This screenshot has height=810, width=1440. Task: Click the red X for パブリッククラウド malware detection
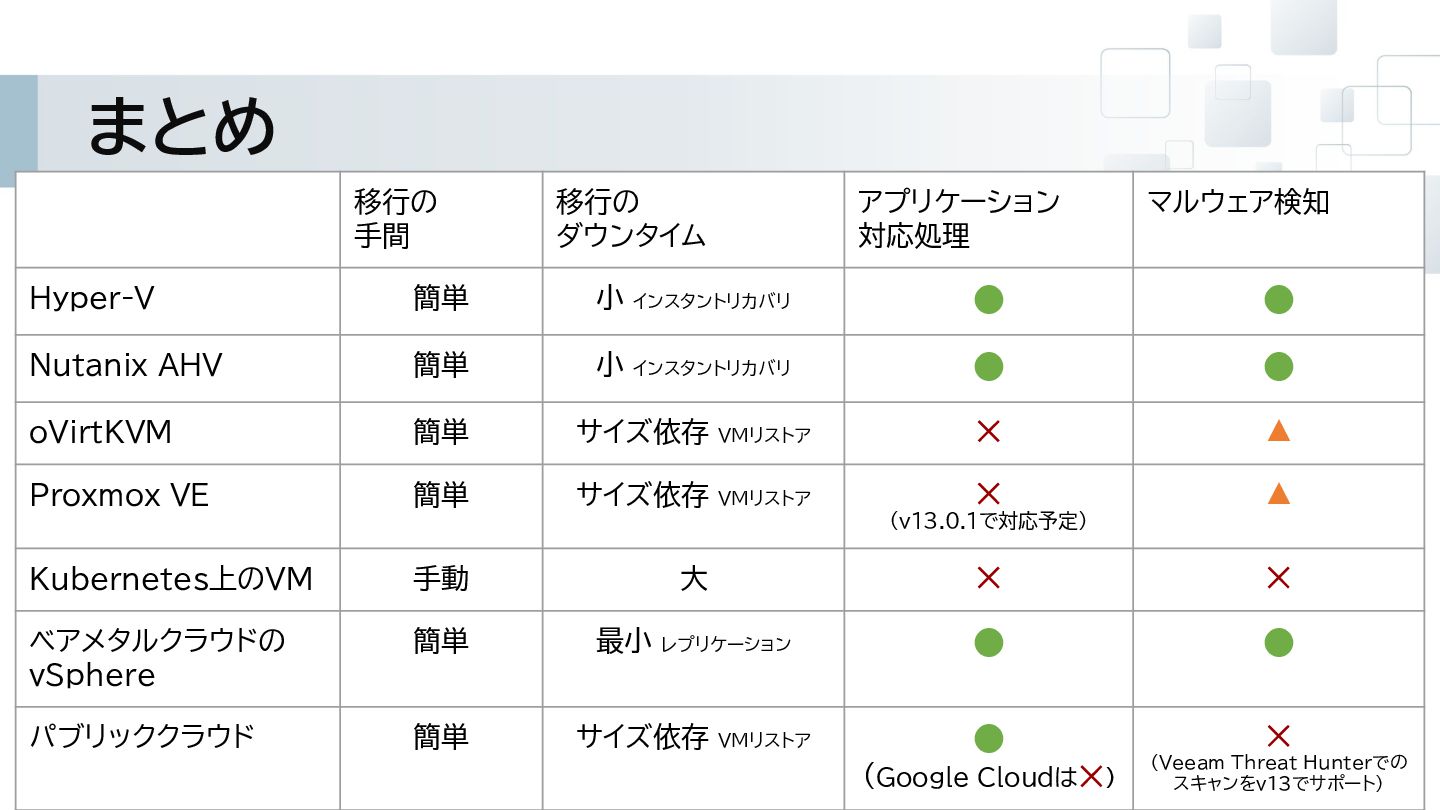(1278, 737)
